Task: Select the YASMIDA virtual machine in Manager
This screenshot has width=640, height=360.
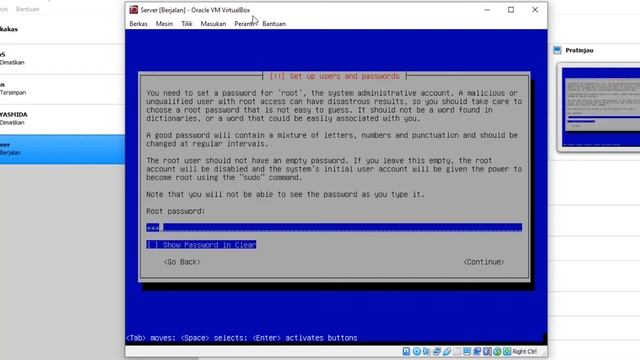Action: click(62, 118)
